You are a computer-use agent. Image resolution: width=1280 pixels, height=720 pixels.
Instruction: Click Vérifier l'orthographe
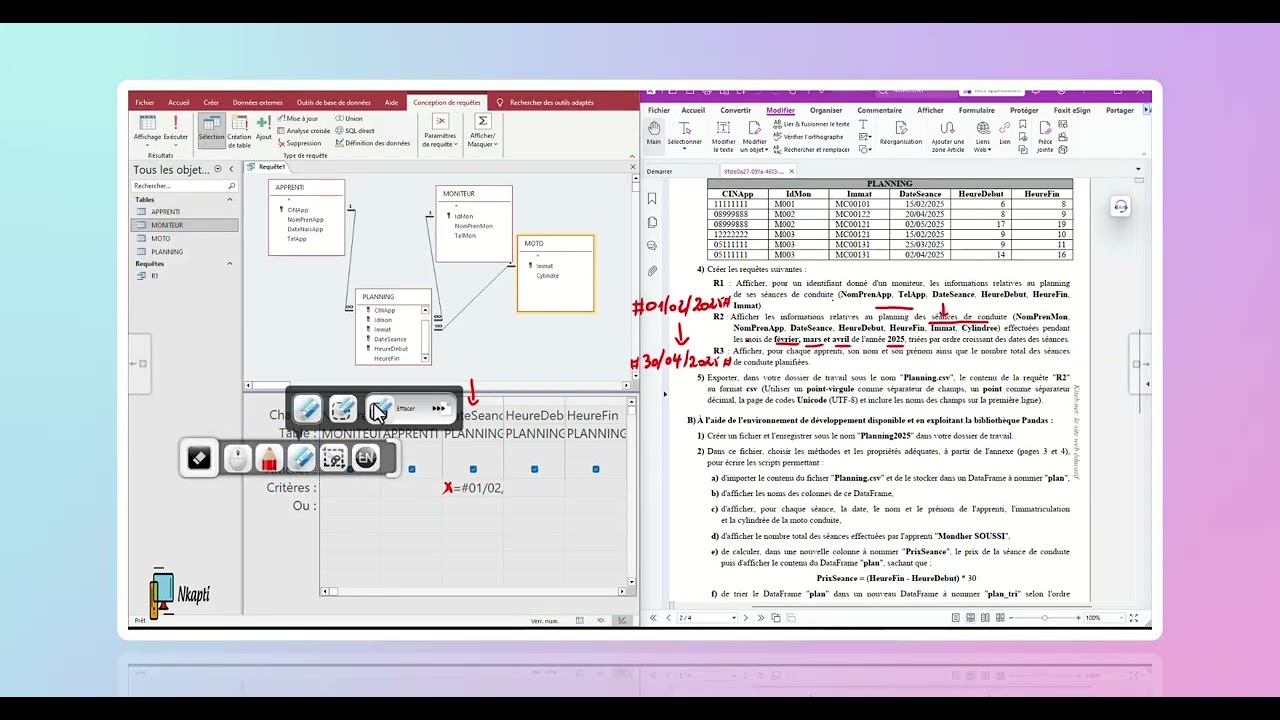coord(808,137)
